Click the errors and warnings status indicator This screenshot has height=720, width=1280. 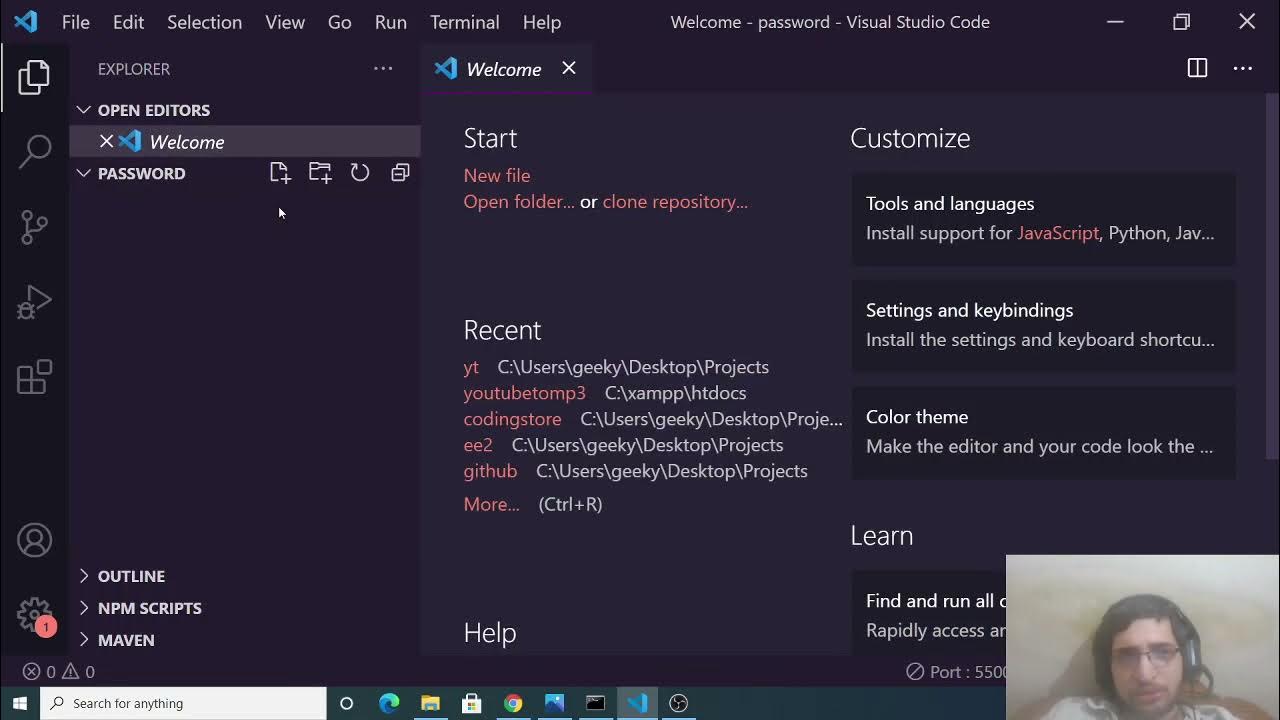point(59,672)
